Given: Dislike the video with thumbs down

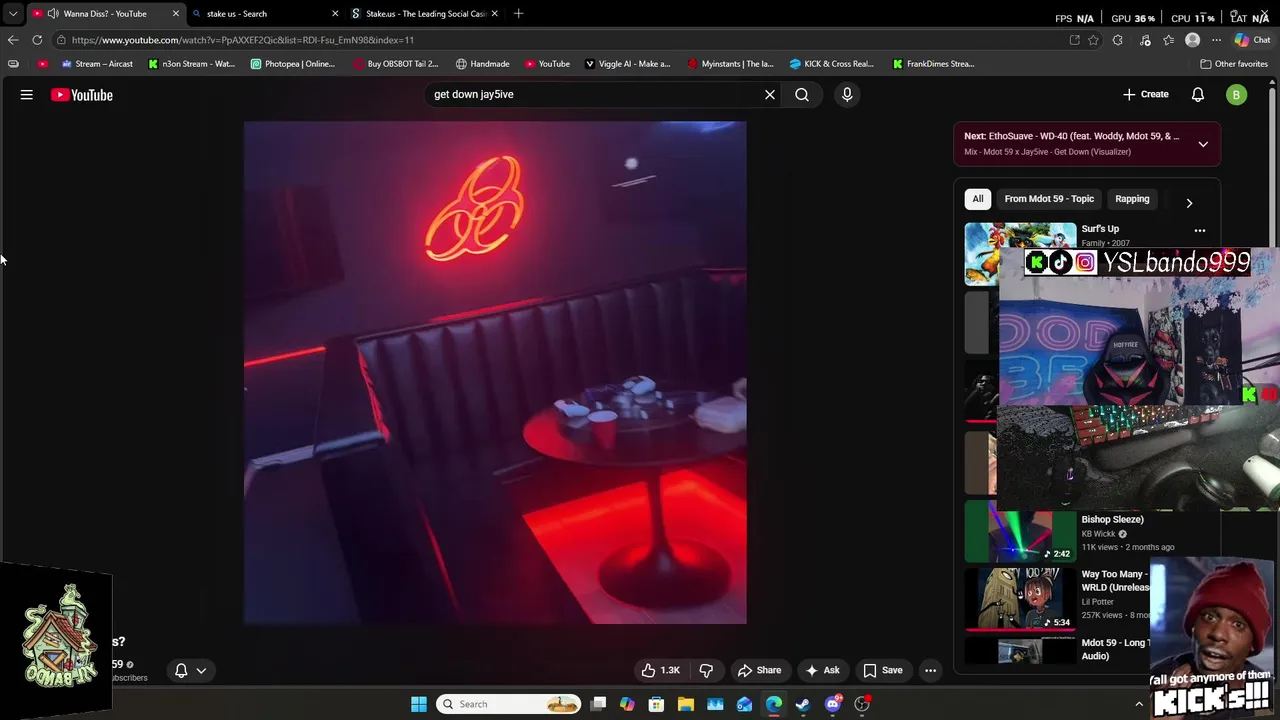Looking at the screenshot, I should pos(706,670).
